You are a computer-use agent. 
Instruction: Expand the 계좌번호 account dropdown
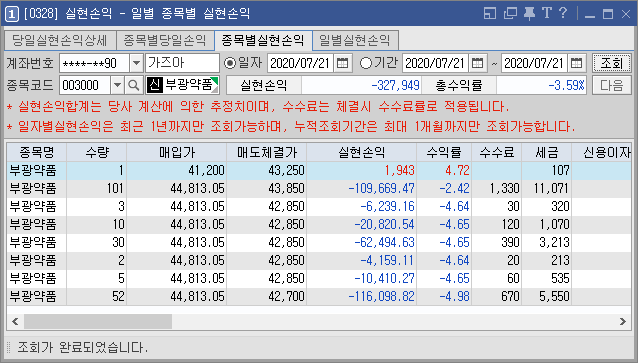click(136, 63)
